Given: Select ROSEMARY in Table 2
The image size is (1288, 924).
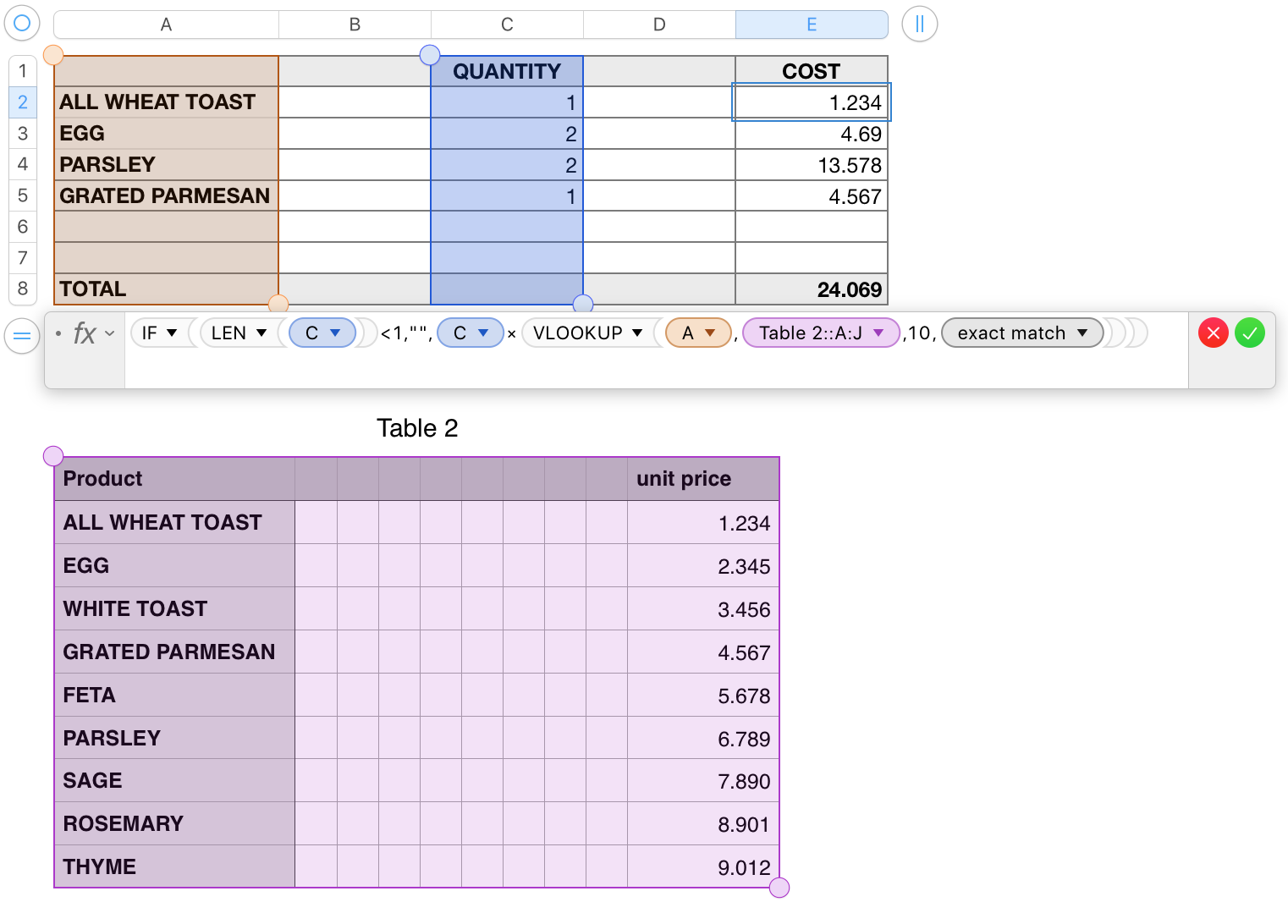Looking at the screenshot, I should point(175,823).
